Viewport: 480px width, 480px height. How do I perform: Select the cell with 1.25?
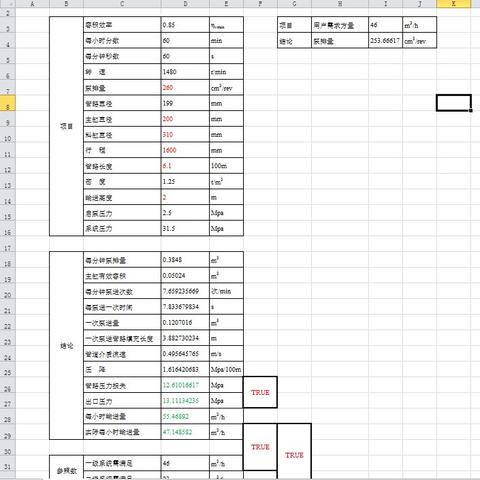coord(185,182)
